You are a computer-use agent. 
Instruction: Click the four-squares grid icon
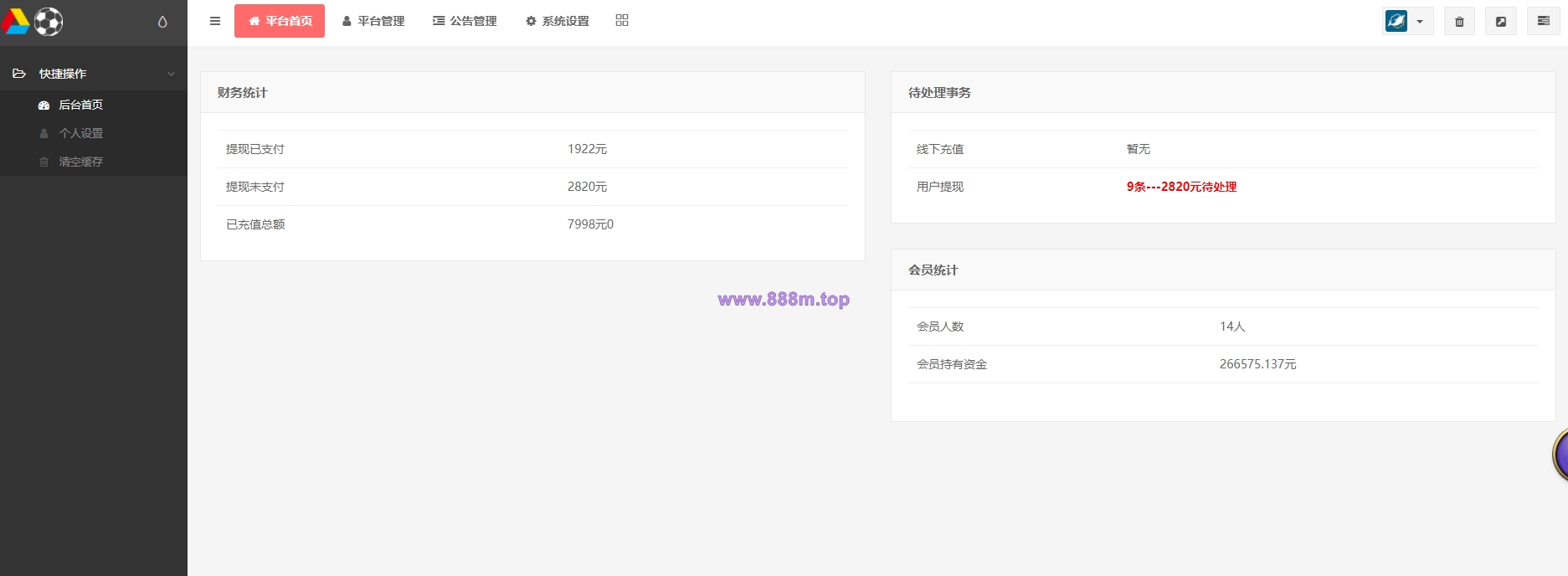(x=622, y=20)
